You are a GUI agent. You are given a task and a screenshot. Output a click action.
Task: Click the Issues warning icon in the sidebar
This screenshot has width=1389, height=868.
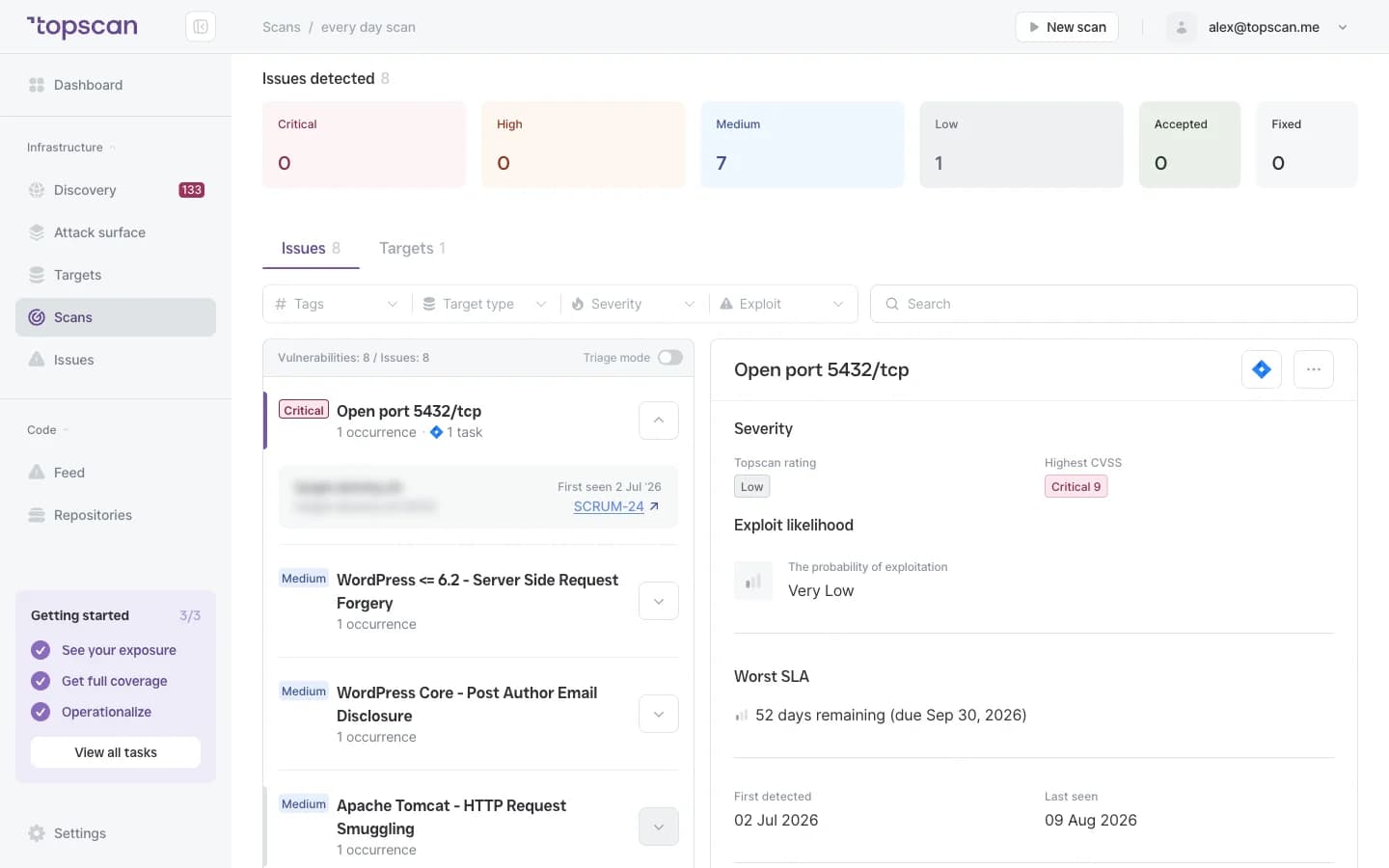pyautogui.click(x=37, y=360)
